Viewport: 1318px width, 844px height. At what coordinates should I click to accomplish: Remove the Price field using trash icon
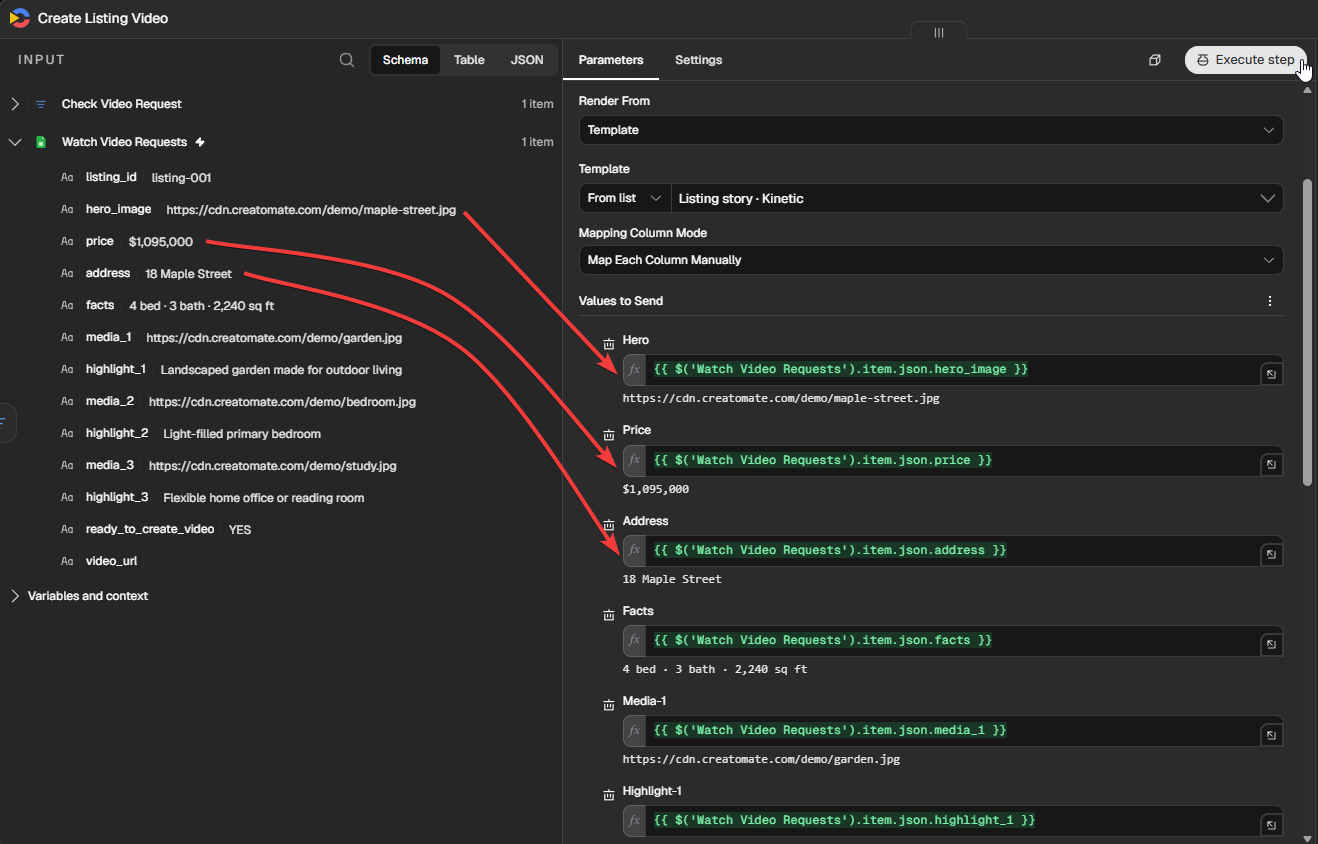point(609,434)
